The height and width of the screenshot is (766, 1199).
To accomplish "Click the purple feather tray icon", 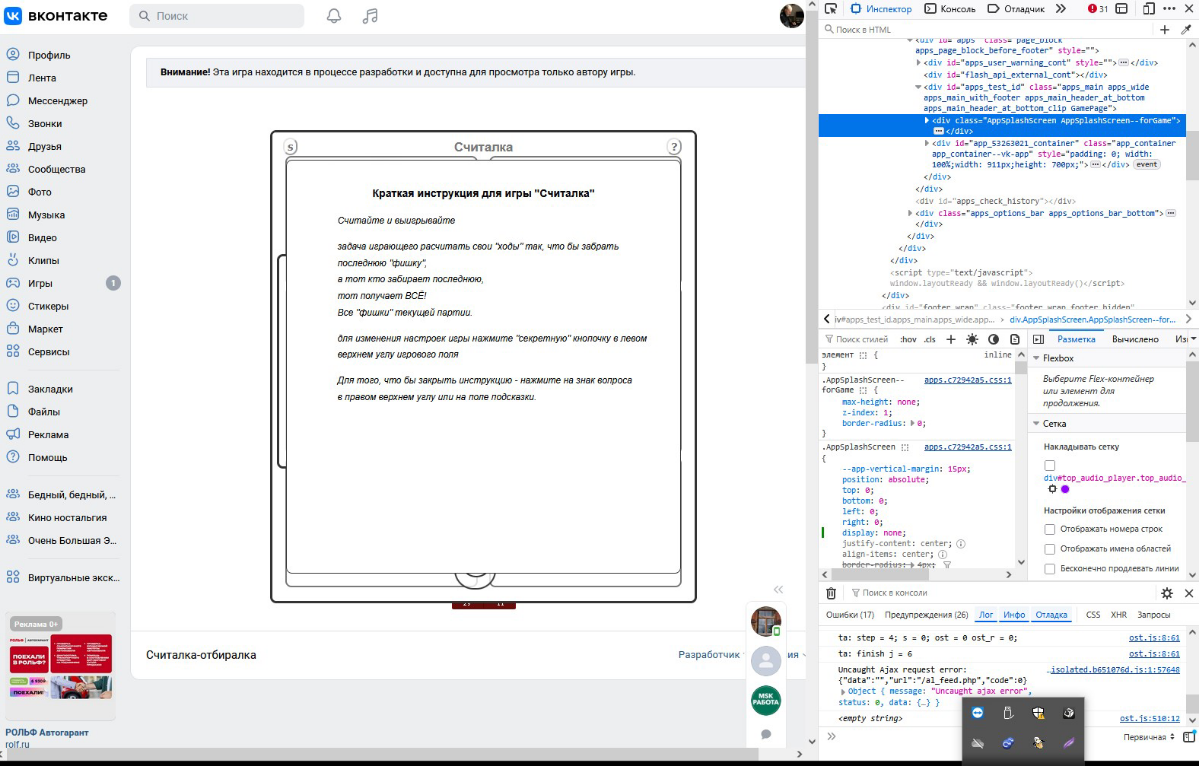I will tap(1068, 742).
